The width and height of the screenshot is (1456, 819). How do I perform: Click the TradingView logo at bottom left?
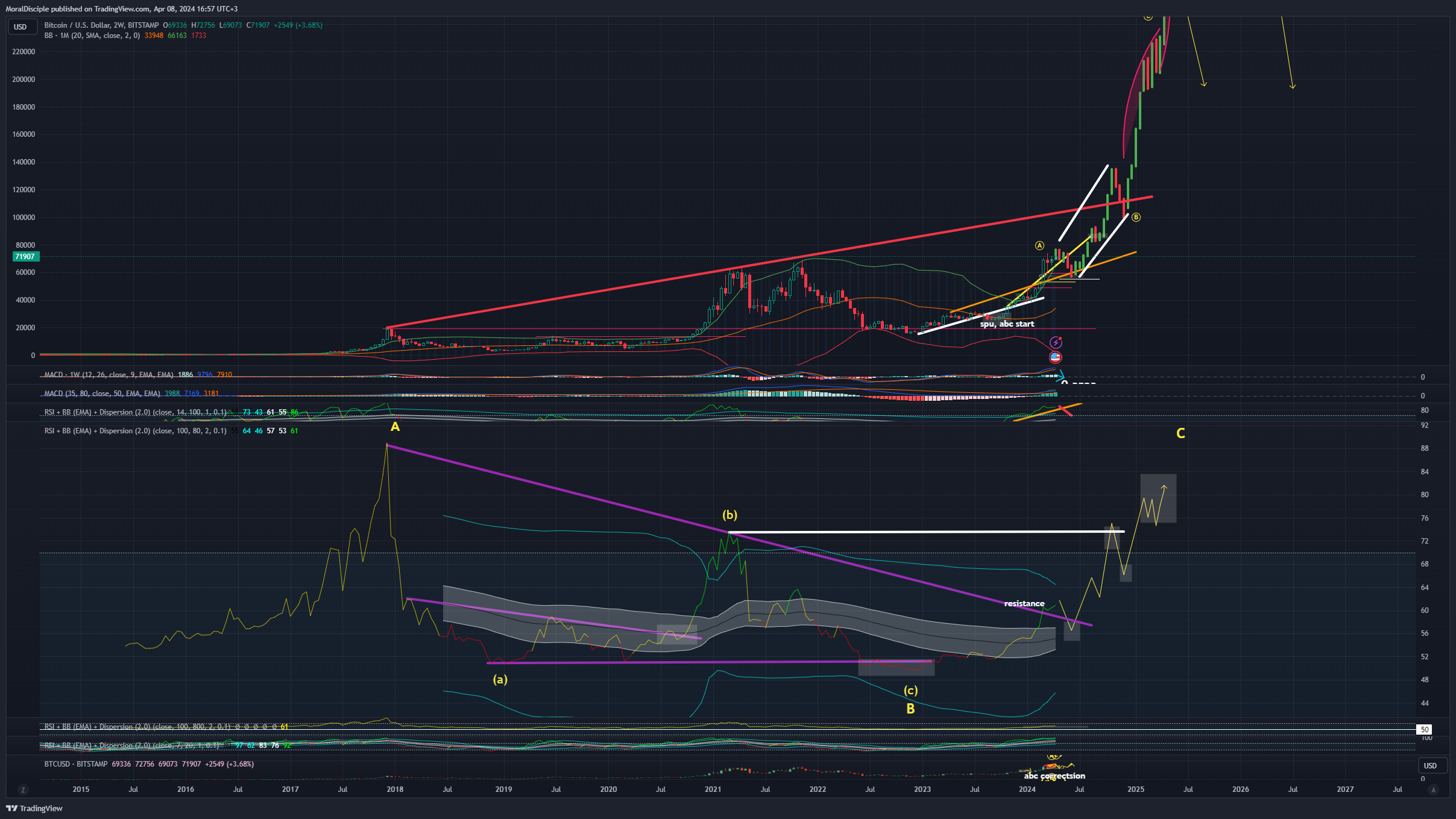pos(34,808)
